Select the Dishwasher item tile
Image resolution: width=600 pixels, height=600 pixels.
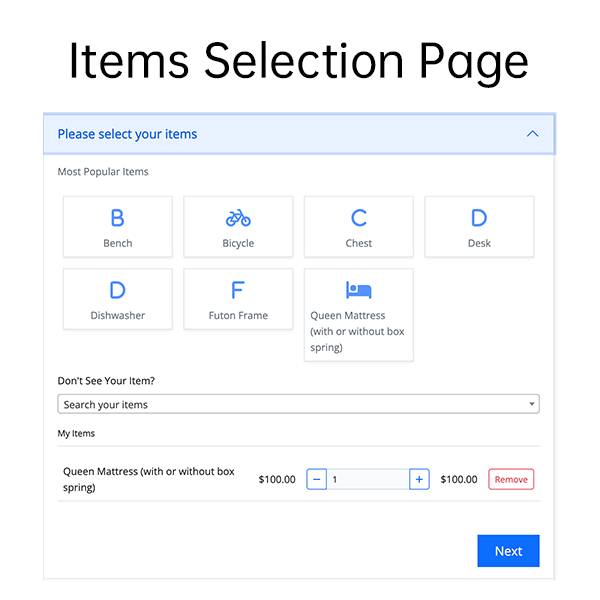pyautogui.click(x=117, y=298)
